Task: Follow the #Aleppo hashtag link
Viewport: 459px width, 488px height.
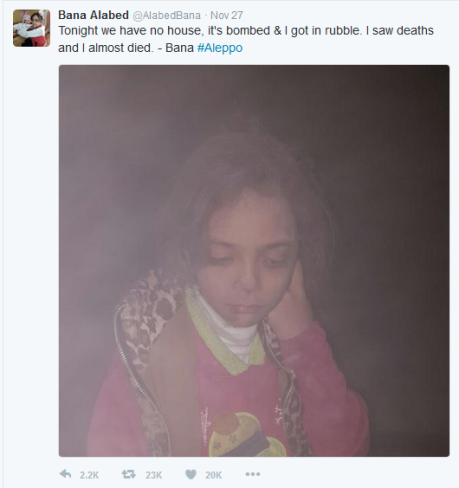Action: click(x=220, y=48)
